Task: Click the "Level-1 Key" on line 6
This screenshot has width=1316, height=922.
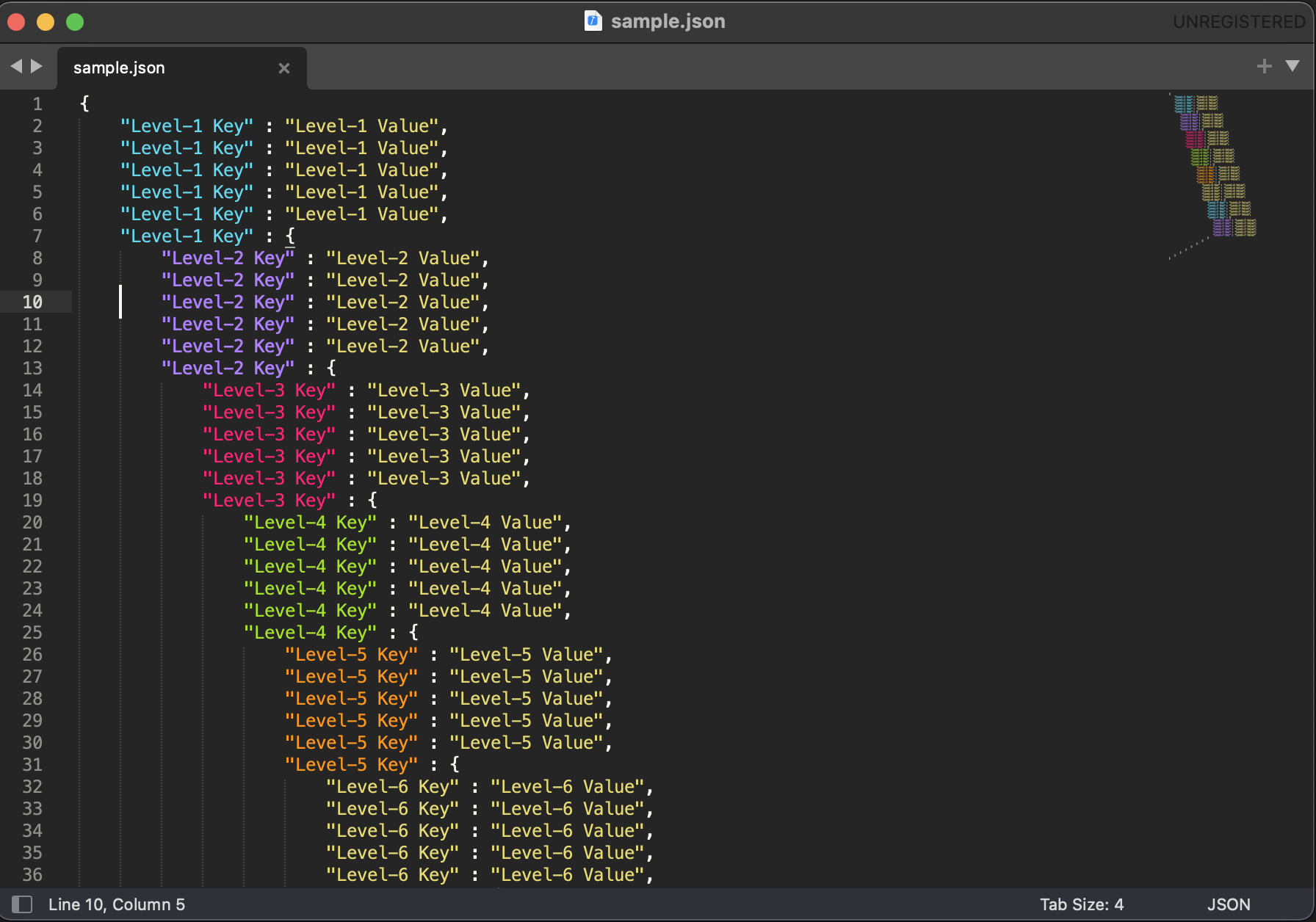Action: 187,214
